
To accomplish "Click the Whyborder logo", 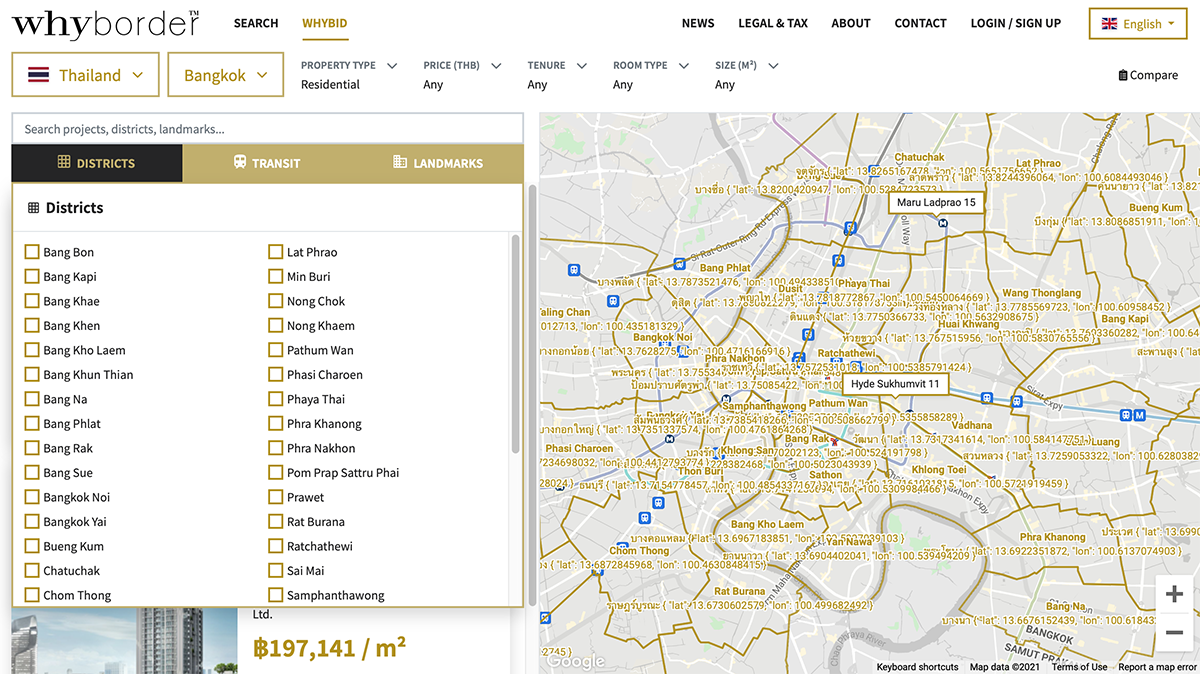I will pos(105,23).
